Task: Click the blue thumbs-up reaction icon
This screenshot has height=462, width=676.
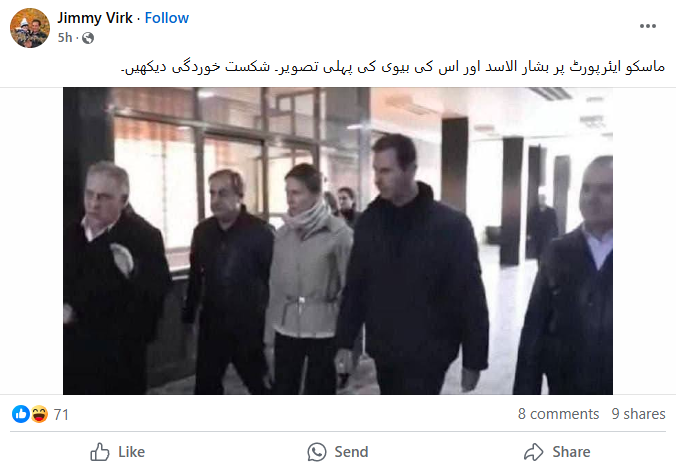Action: pyautogui.click(x=21, y=414)
